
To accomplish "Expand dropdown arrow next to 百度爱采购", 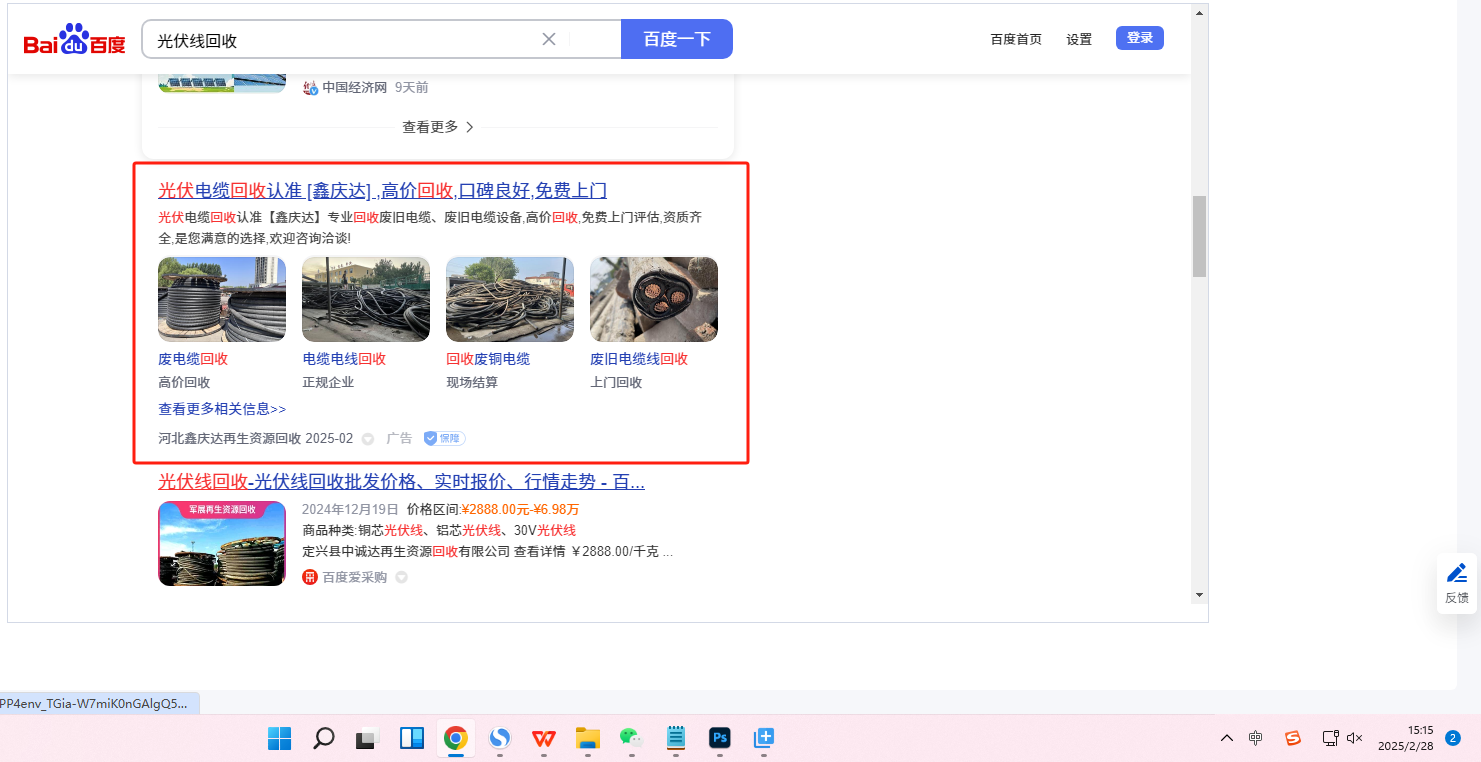I will click(x=401, y=577).
